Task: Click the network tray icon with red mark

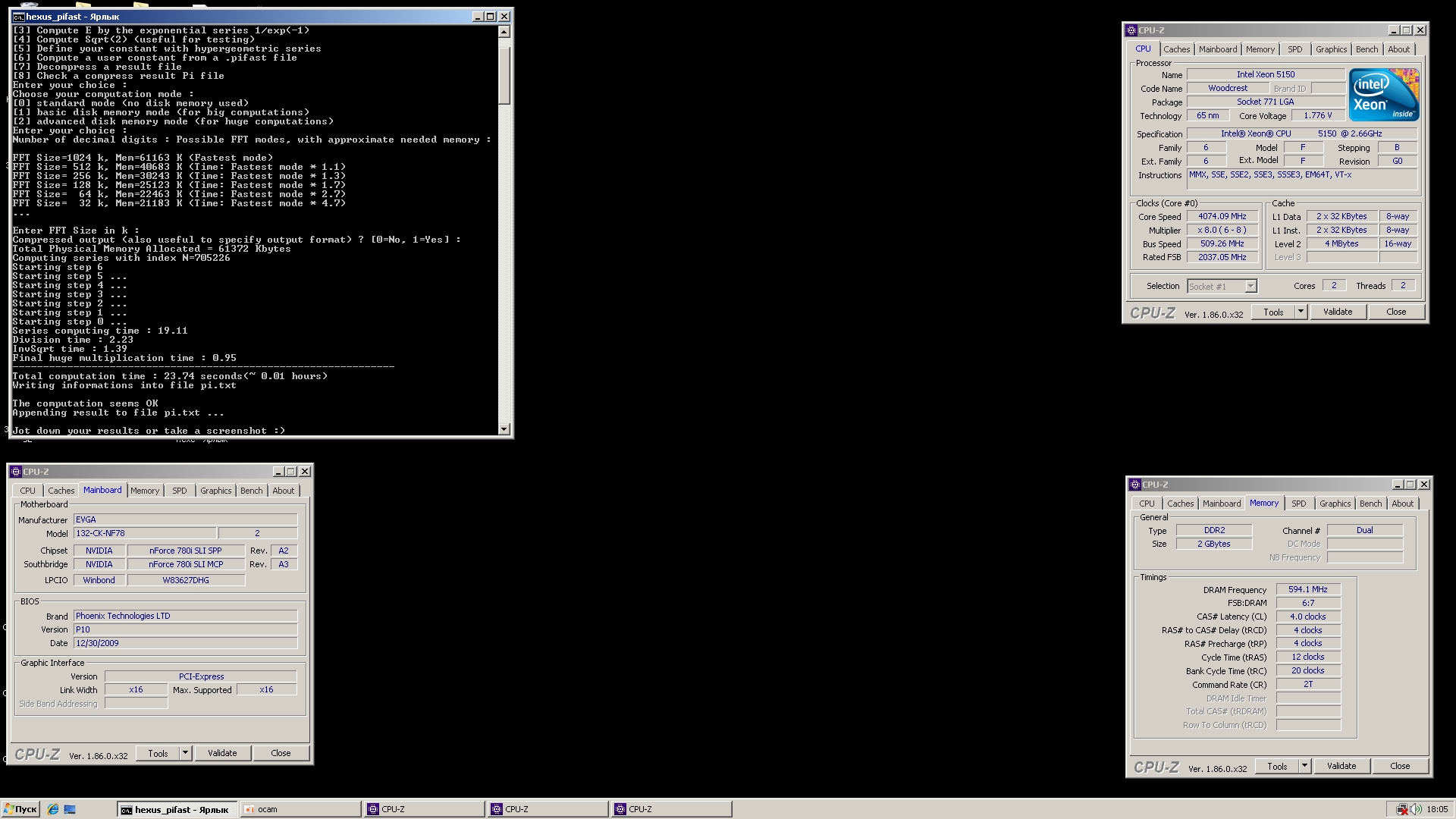Action: click(1402, 809)
